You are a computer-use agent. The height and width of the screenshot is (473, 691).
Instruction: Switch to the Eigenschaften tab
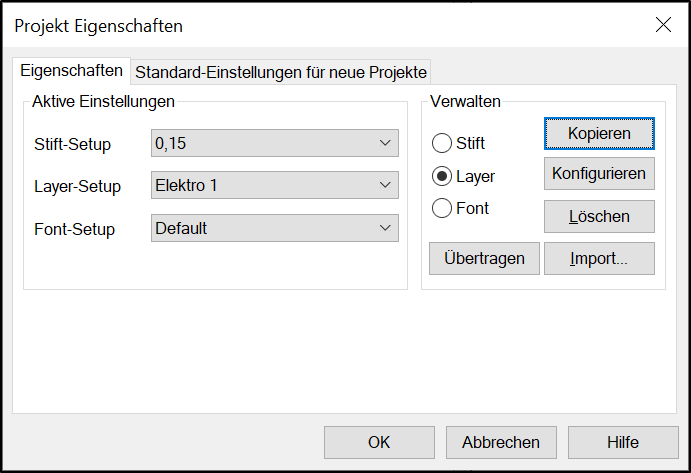71,71
